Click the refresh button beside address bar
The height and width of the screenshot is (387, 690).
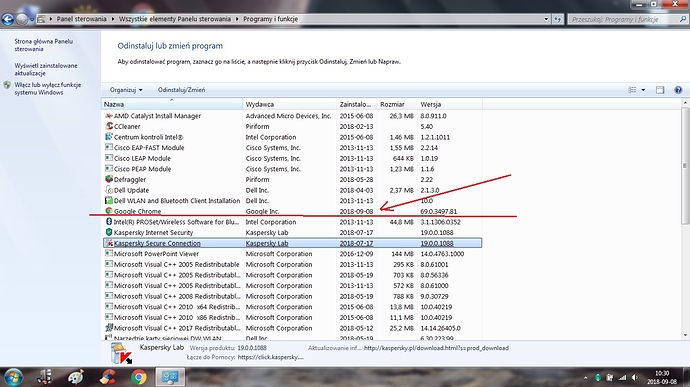point(558,19)
